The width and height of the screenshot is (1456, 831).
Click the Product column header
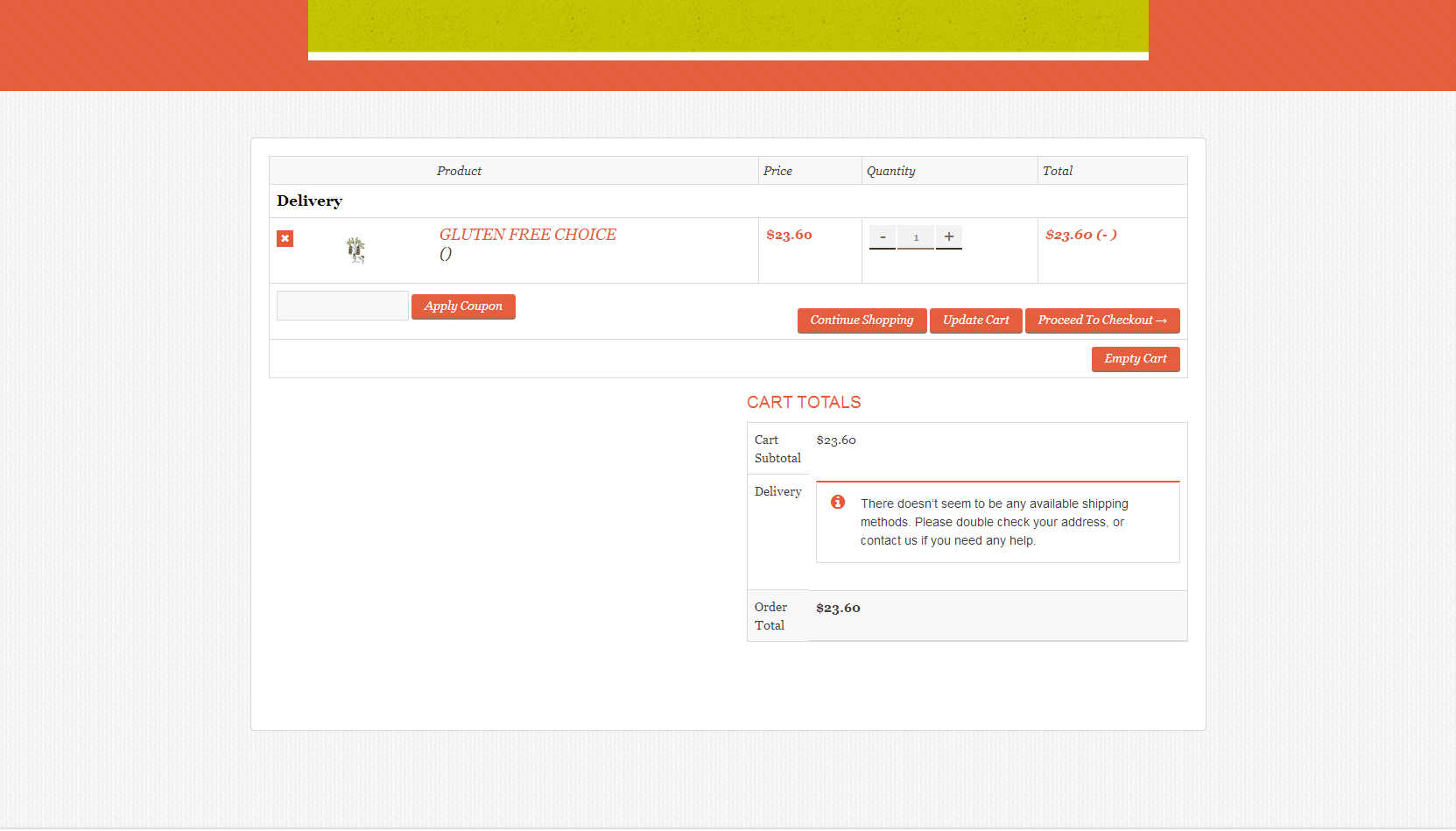coord(459,171)
